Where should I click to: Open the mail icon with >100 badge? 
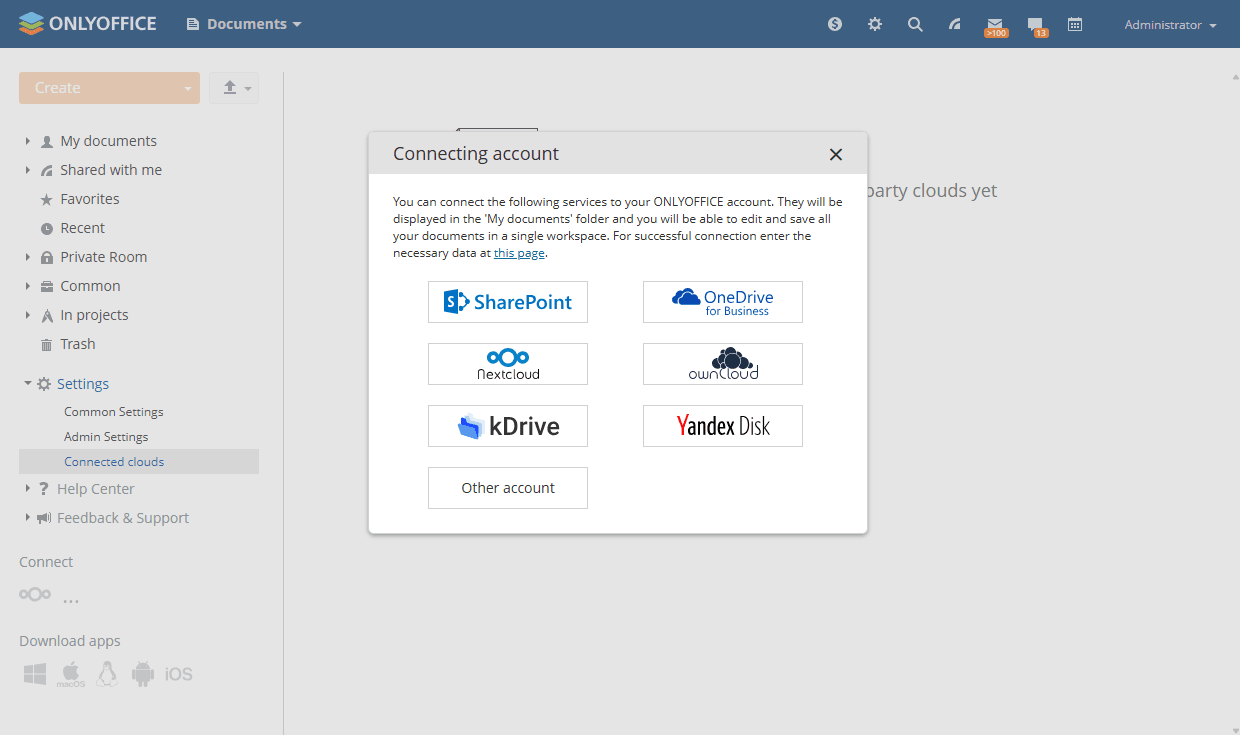tap(995, 26)
